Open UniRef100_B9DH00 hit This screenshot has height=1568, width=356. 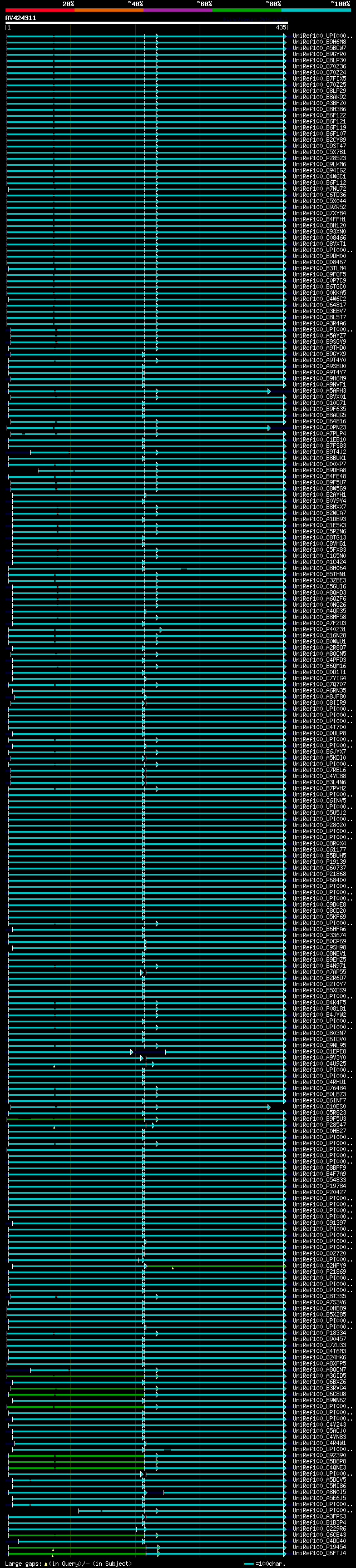(x=319, y=256)
